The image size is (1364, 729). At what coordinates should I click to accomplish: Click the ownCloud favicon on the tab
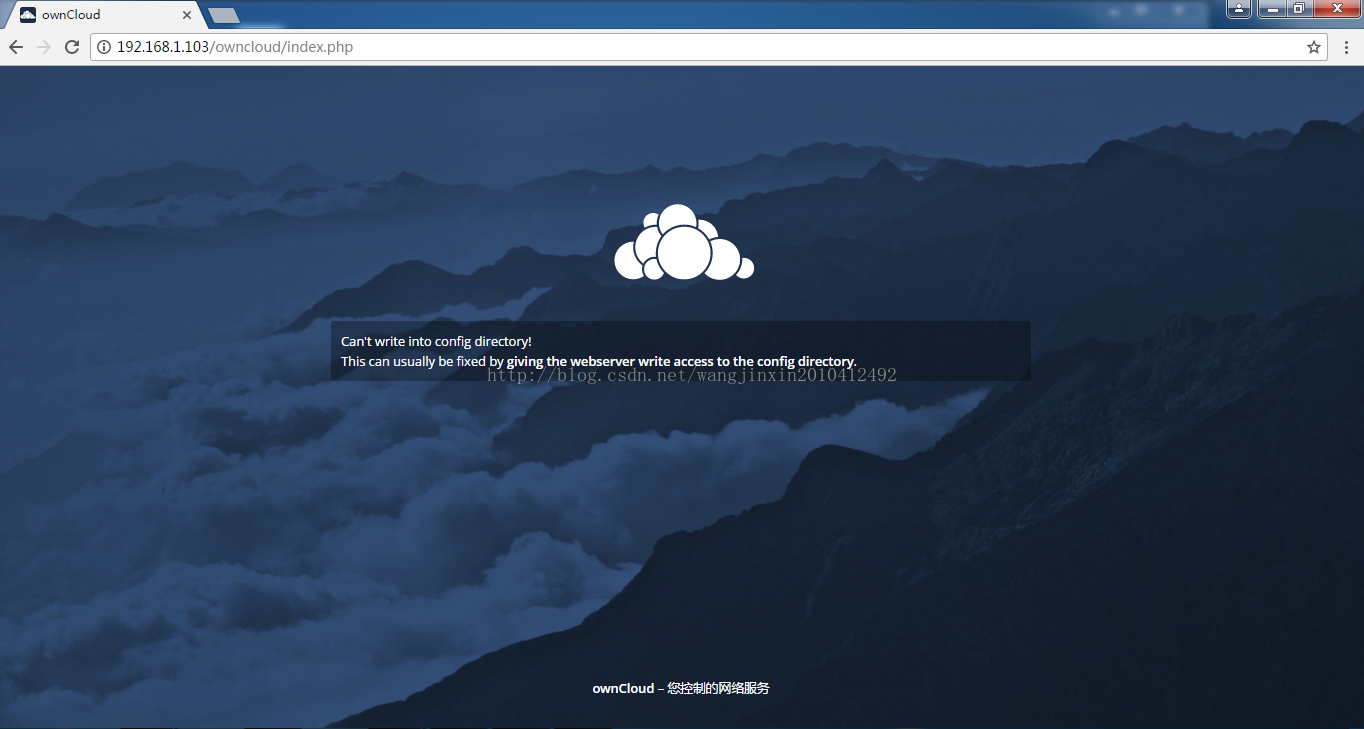pos(28,15)
